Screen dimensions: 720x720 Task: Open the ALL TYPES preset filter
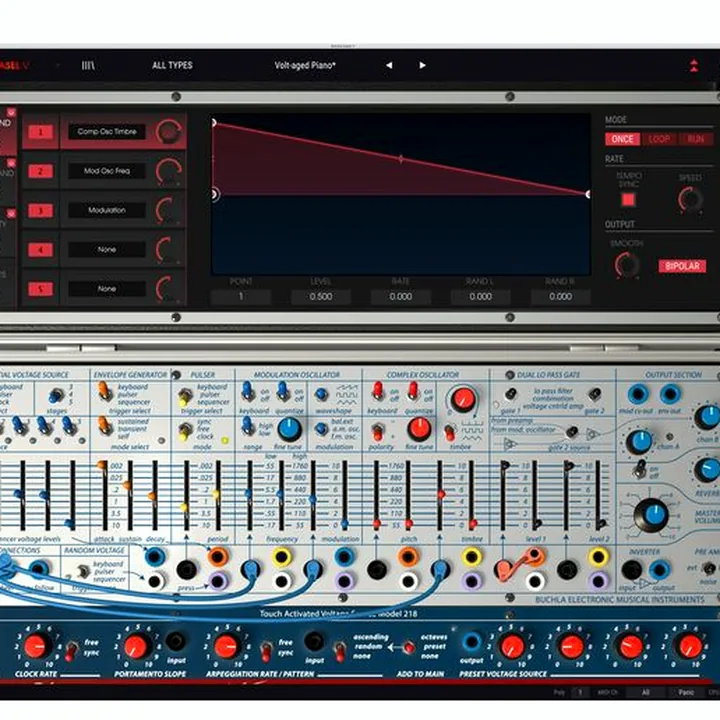(x=172, y=65)
